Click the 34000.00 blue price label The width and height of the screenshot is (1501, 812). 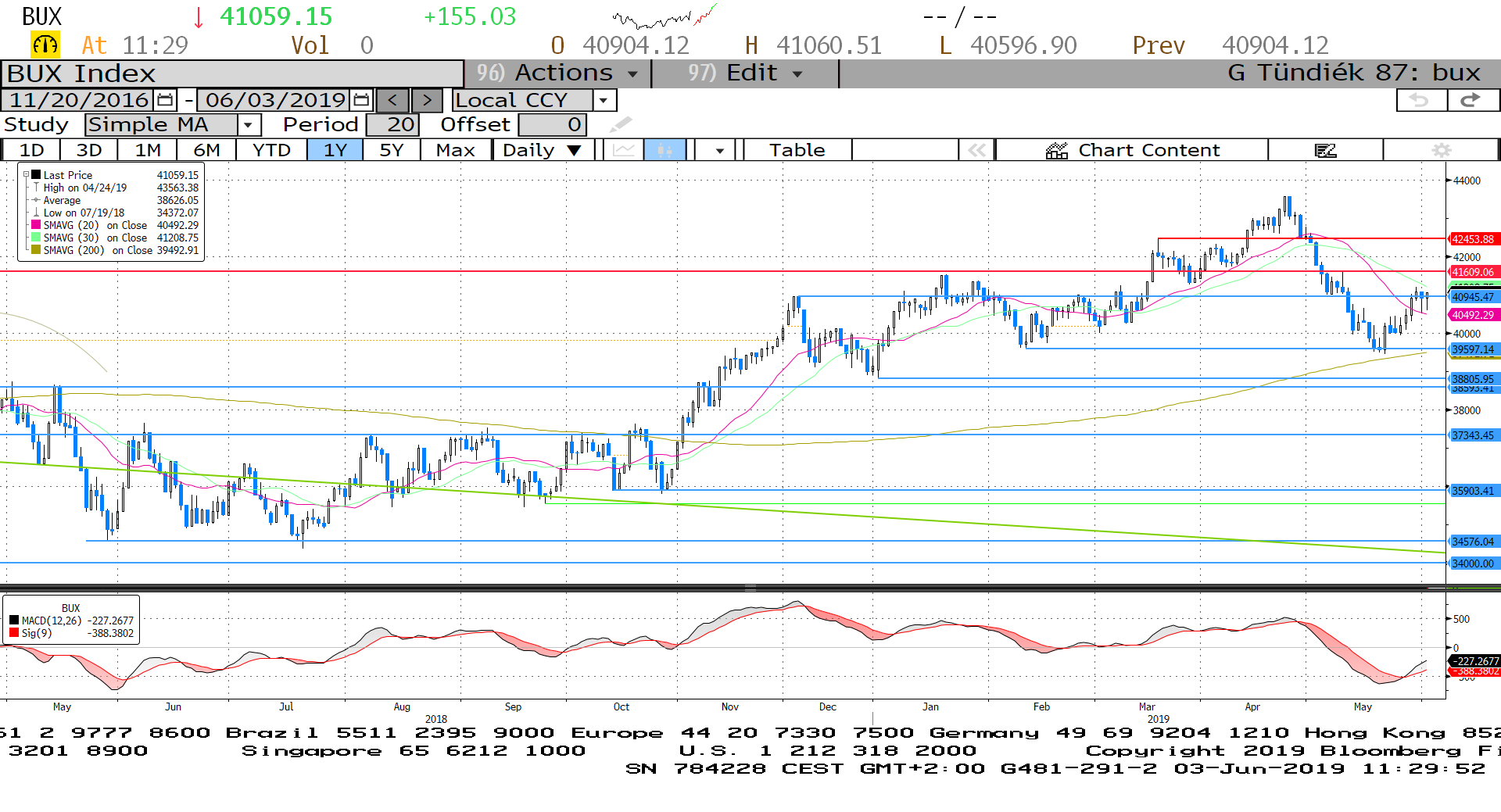1473,563
